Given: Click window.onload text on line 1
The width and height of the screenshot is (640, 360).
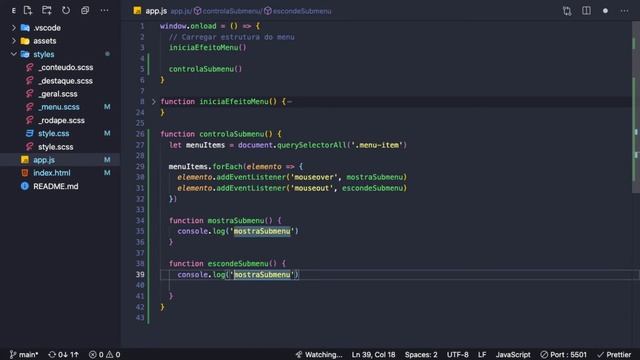Looking at the screenshot, I should 188,26.
